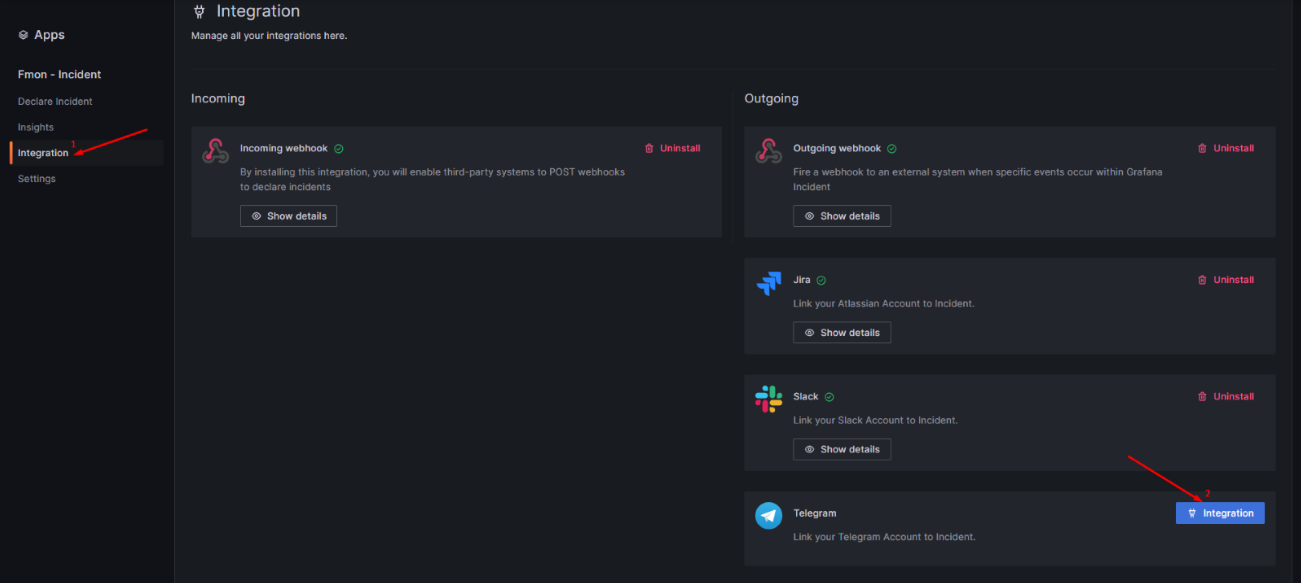The height and width of the screenshot is (583, 1301).
Task: Click the Outgoing webhook logo icon
Action: tap(768, 151)
